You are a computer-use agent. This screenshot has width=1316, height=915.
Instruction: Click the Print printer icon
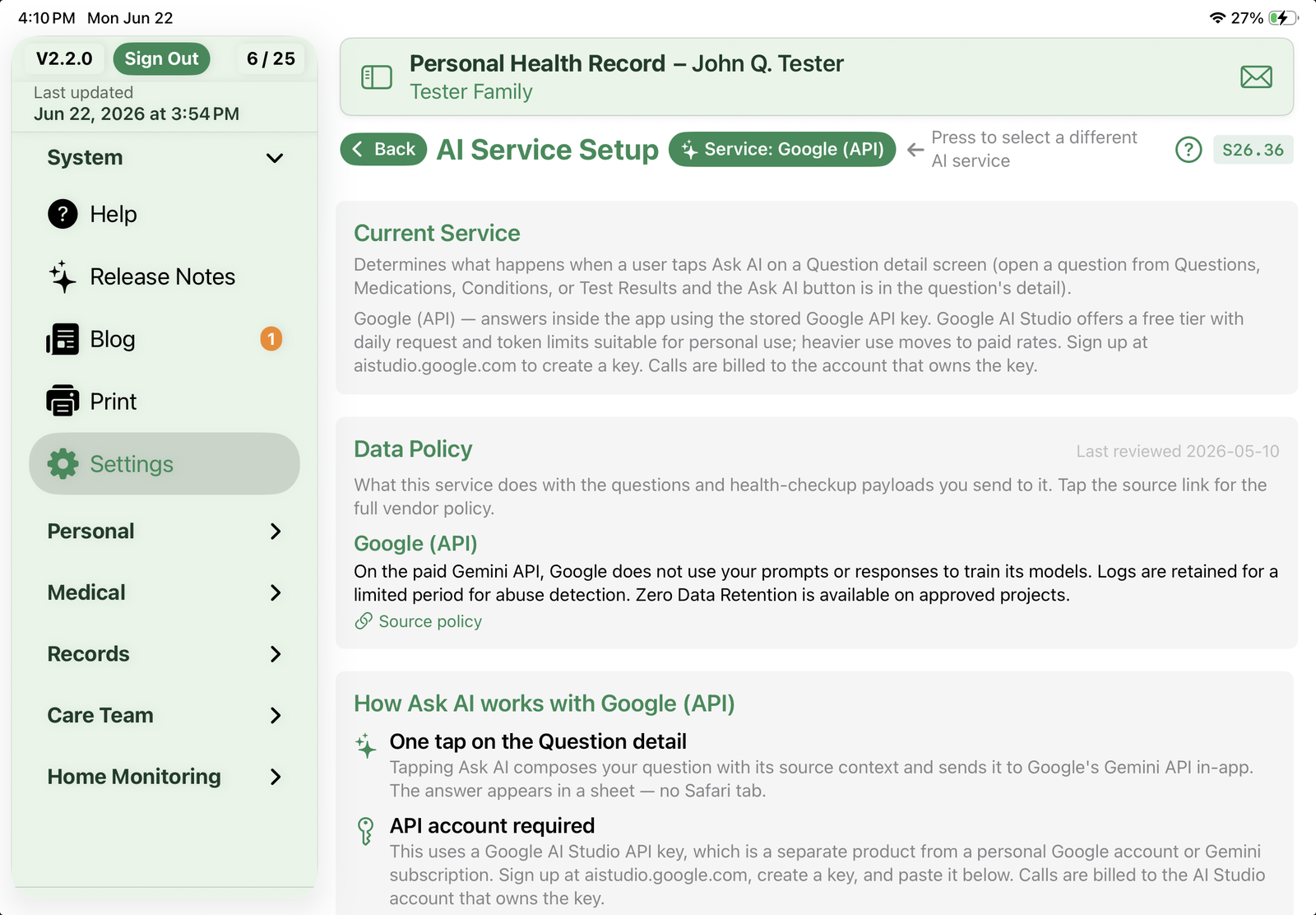pyautogui.click(x=63, y=402)
